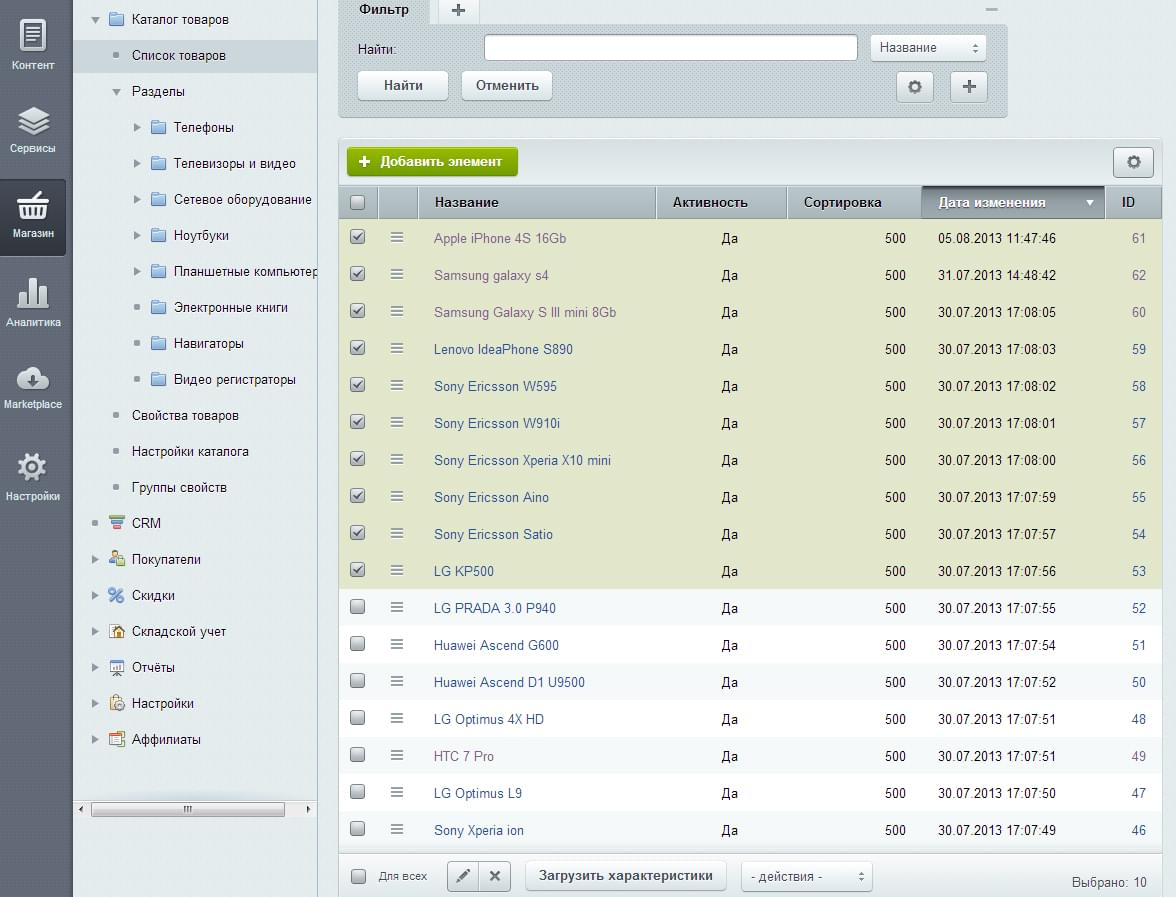Minimize the filter panel with the dash icon
The height and width of the screenshot is (897, 1176).
pos(992,10)
